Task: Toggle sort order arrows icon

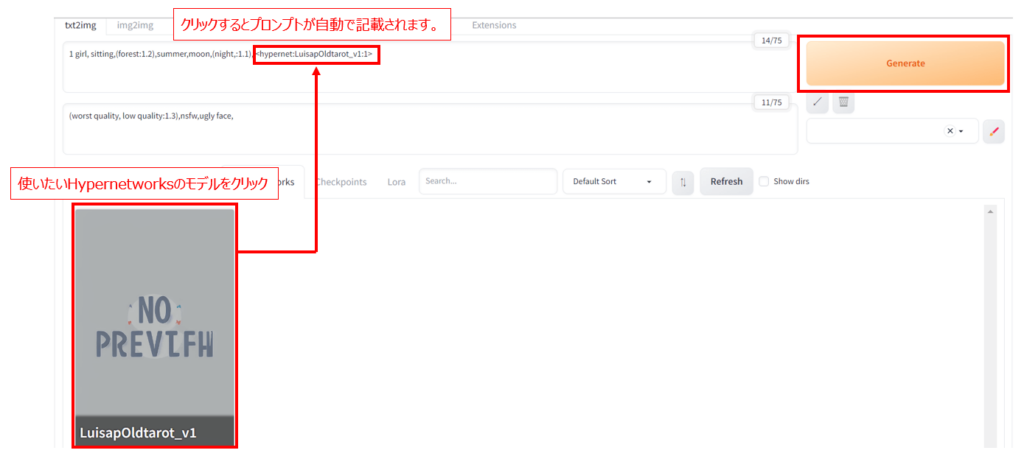Action: click(x=683, y=182)
